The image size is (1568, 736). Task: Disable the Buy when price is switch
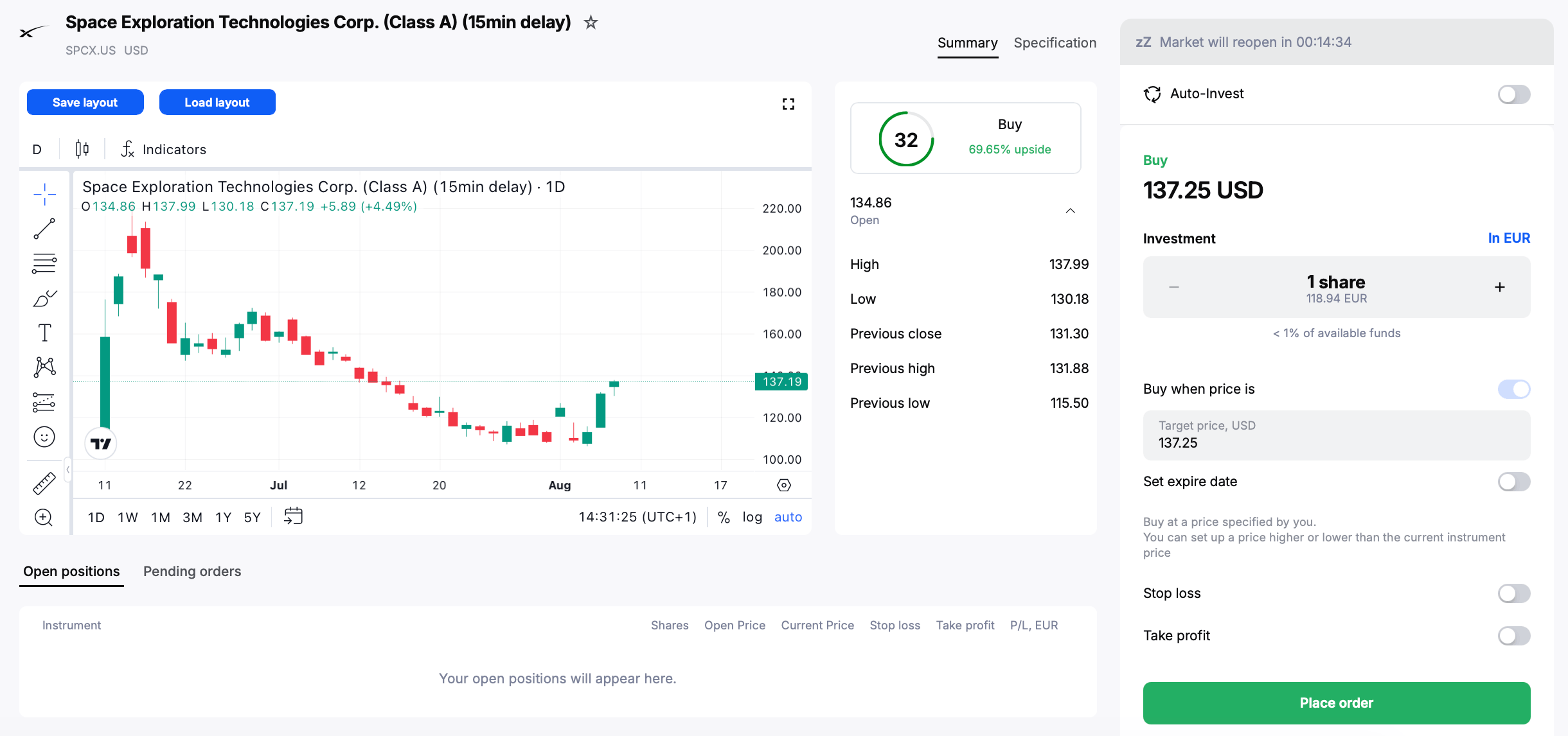(x=1514, y=389)
